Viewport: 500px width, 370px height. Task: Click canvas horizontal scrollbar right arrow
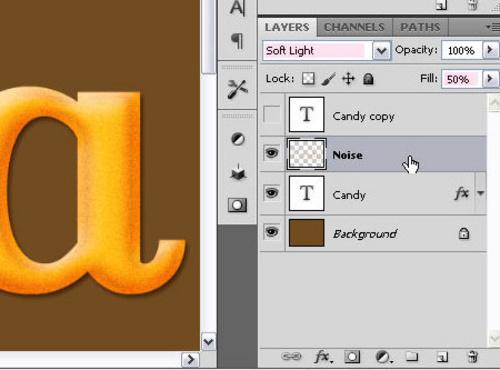click(191, 360)
